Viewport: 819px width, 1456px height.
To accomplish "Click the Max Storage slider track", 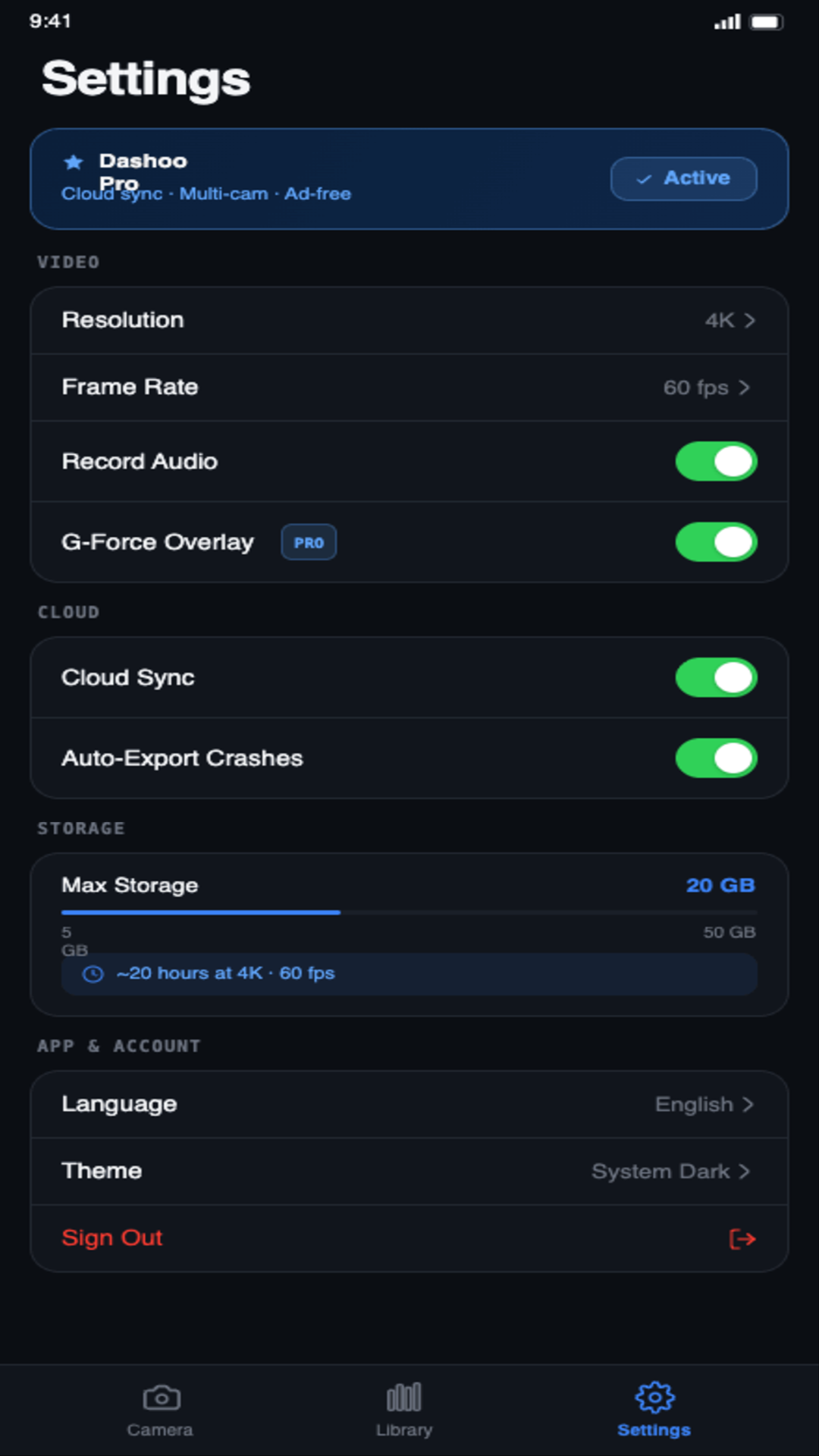I will tap(409, 912).
